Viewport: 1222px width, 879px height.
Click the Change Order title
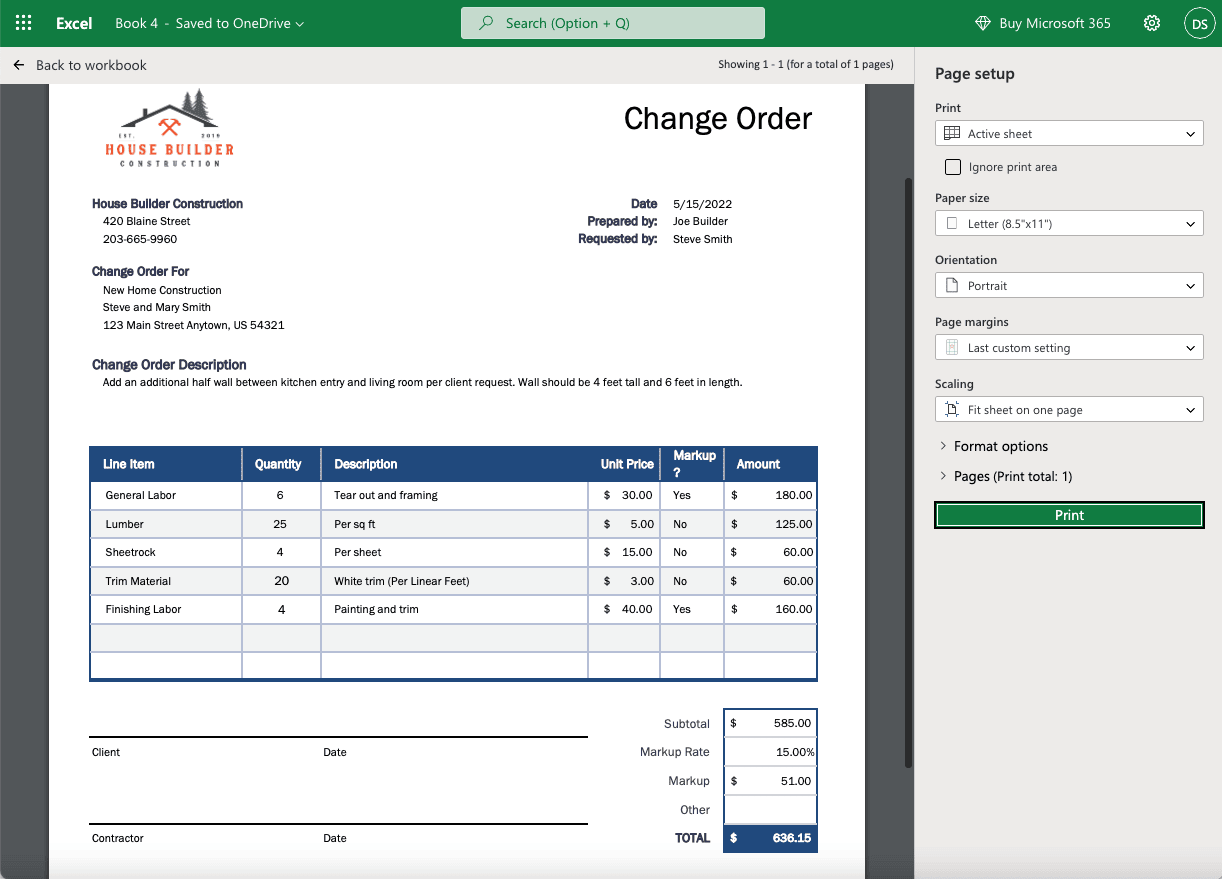point(718,118)
